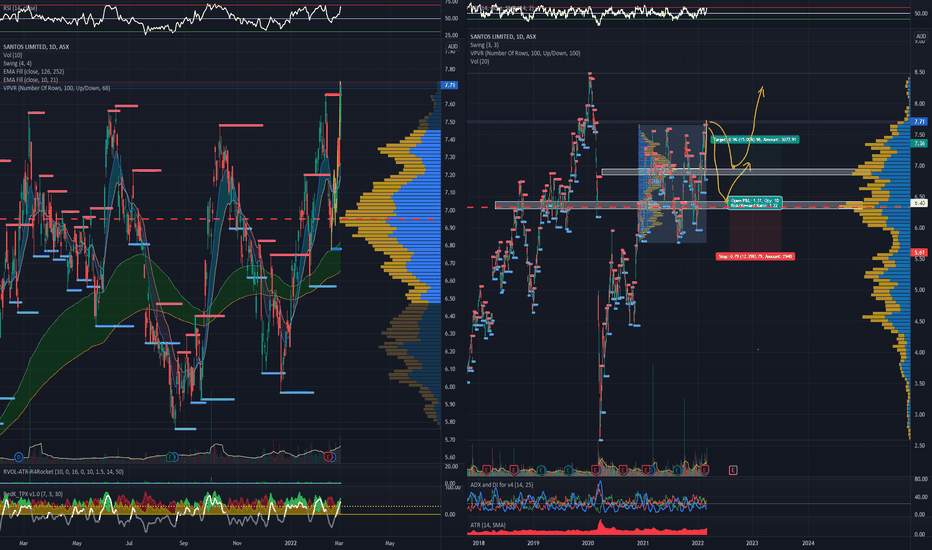This screenshot has width=932, height=550.
Task: Click the Open P&L risk/reward label
Action: (755, 203)
